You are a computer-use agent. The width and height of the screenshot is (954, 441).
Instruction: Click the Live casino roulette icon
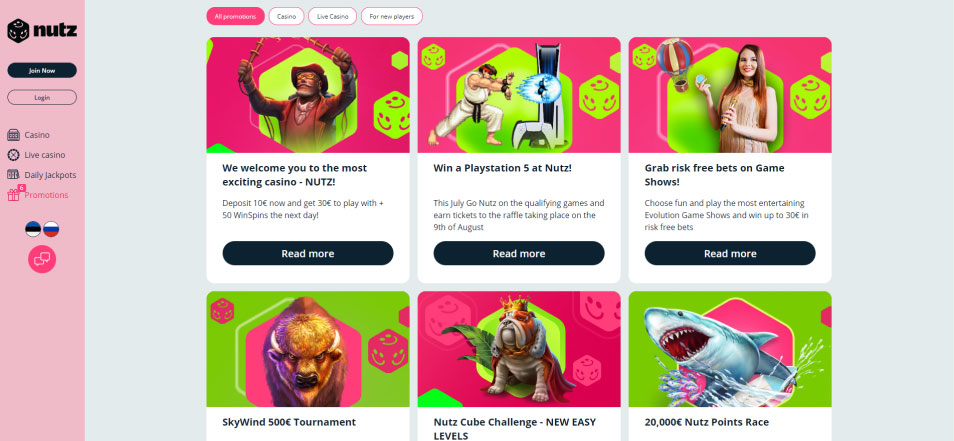point(13,155)
